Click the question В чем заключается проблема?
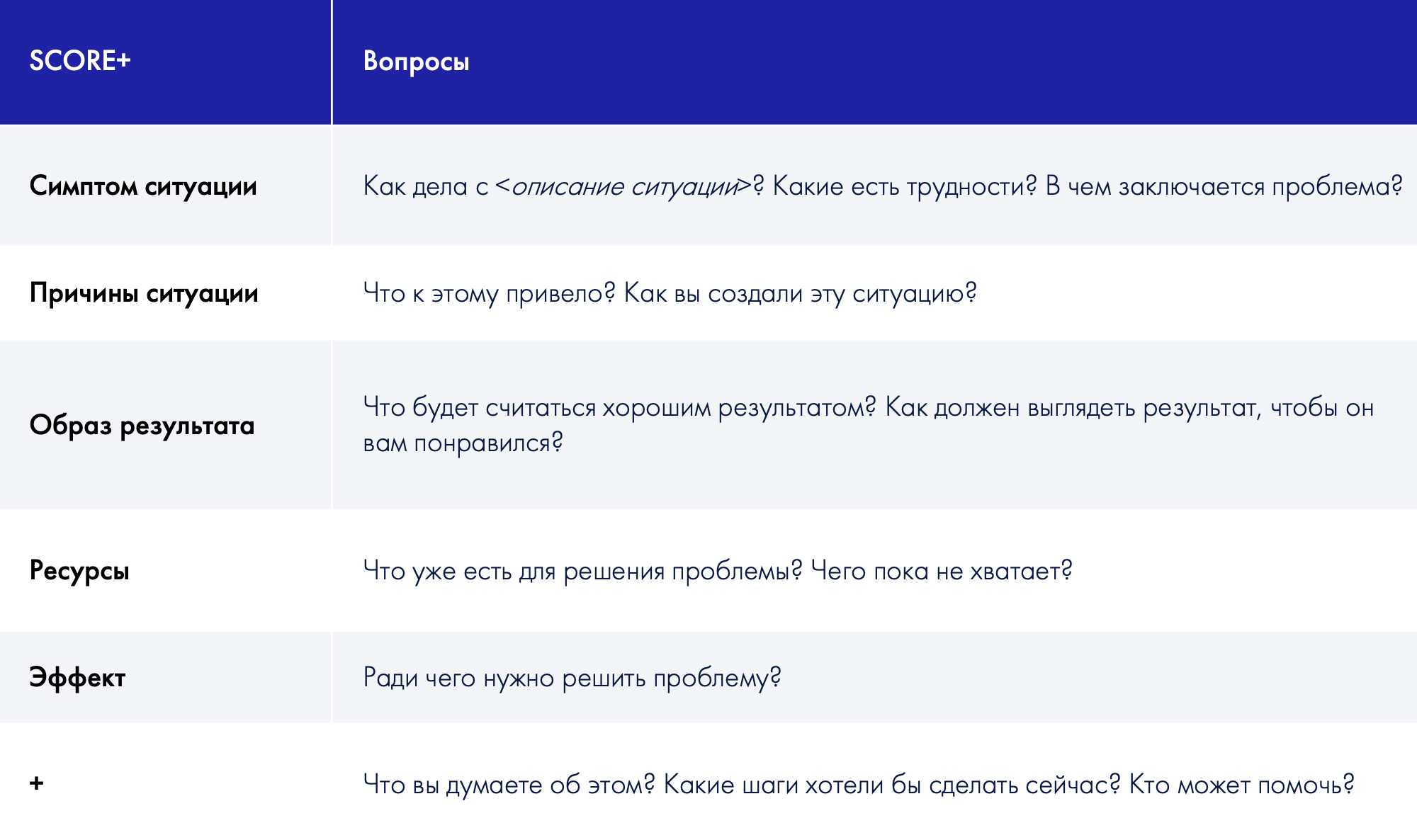The height and width of the screenshot is (840, 1417). click(1224, 186)
